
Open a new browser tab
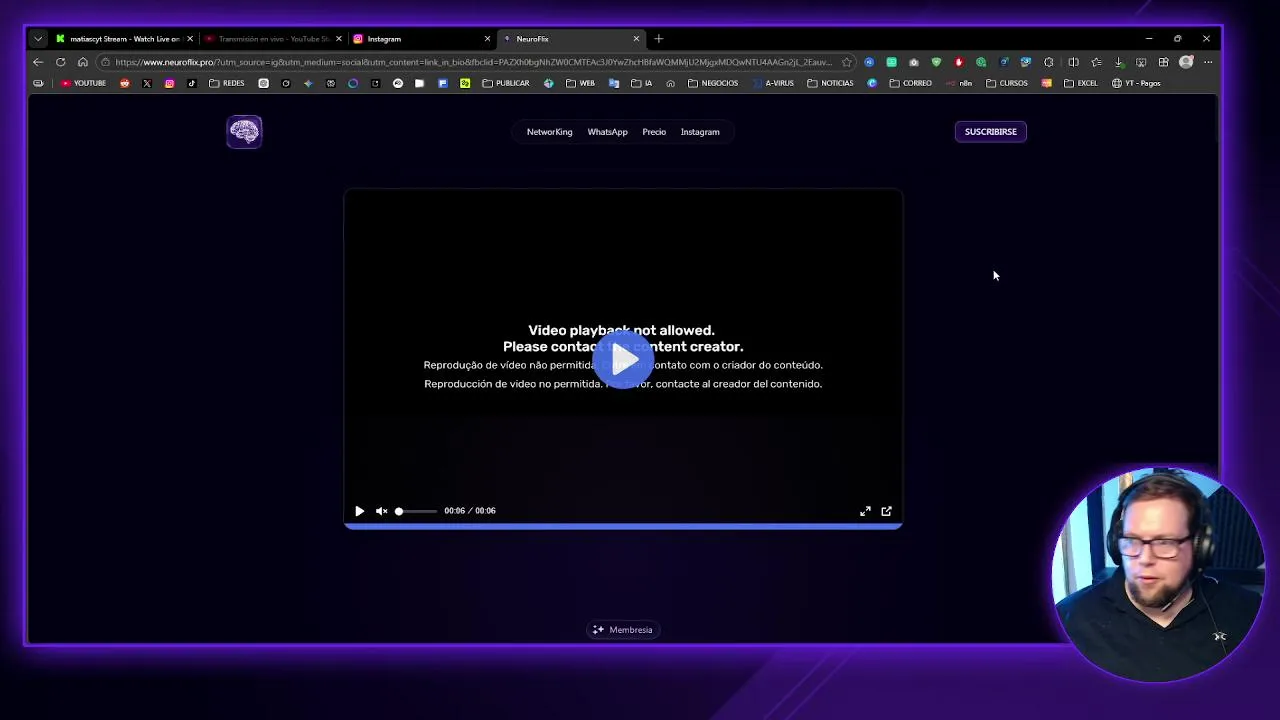coord(659,39)
